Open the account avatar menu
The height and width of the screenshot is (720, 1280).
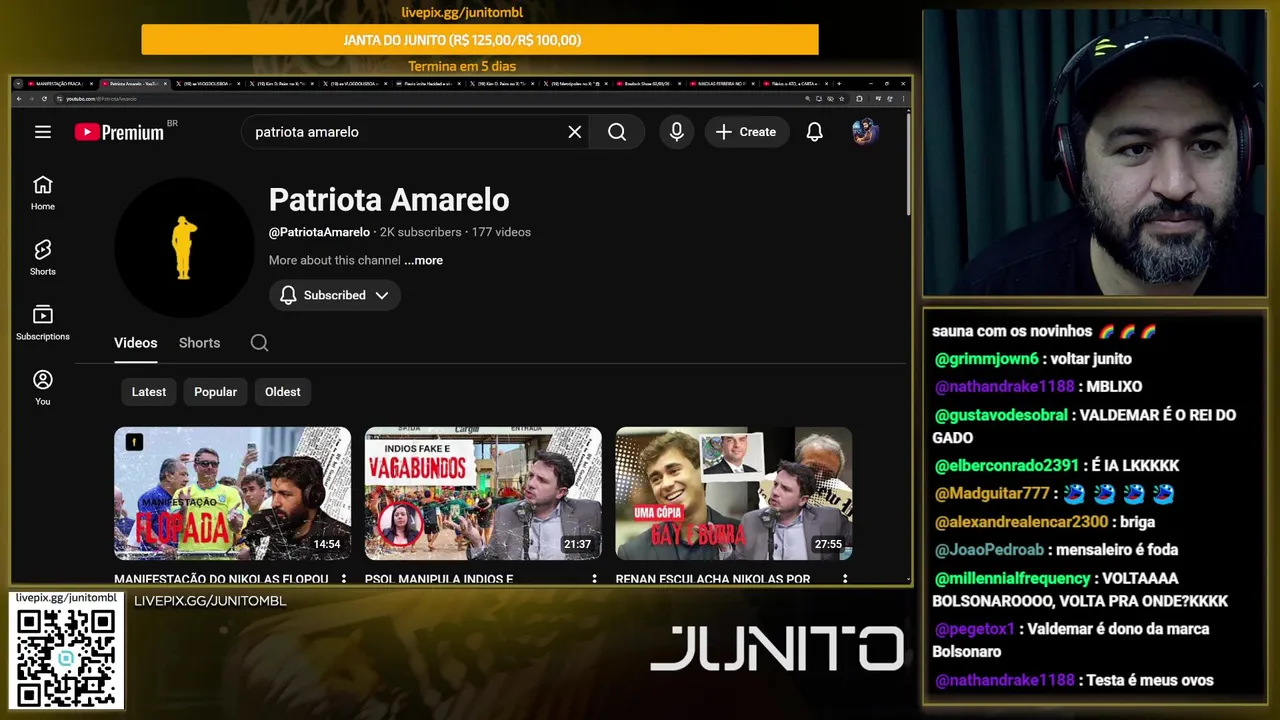pyautogui.click(x=865, y=132)
